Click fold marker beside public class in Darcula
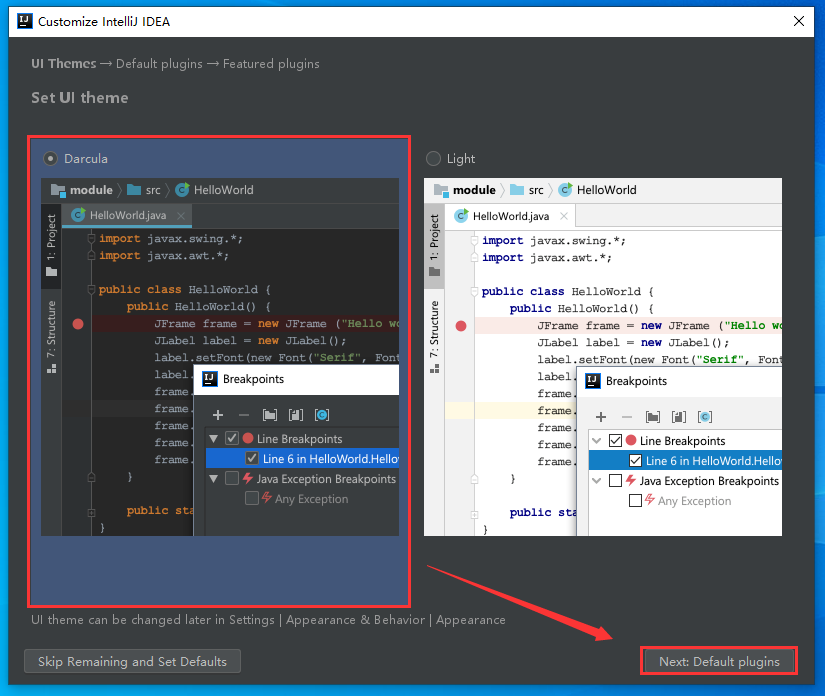 coord(91,289)
